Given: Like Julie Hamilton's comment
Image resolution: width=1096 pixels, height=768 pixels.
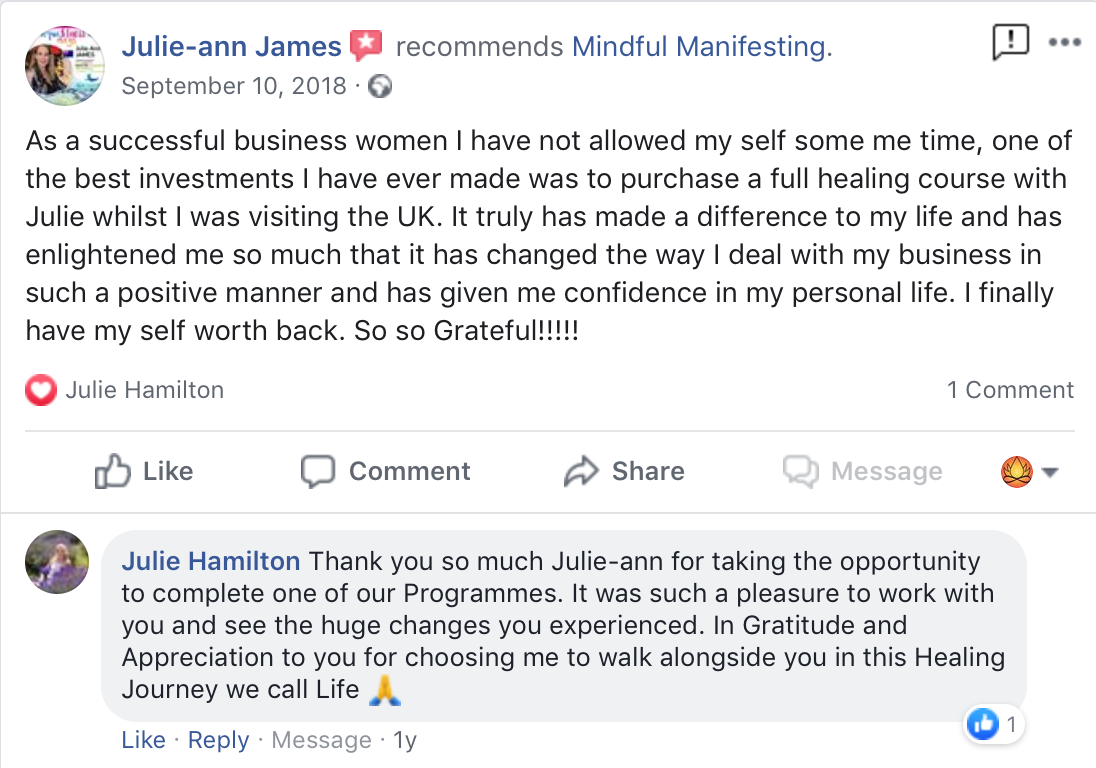Looking at the screenshot, I should [x=143, y=740].
